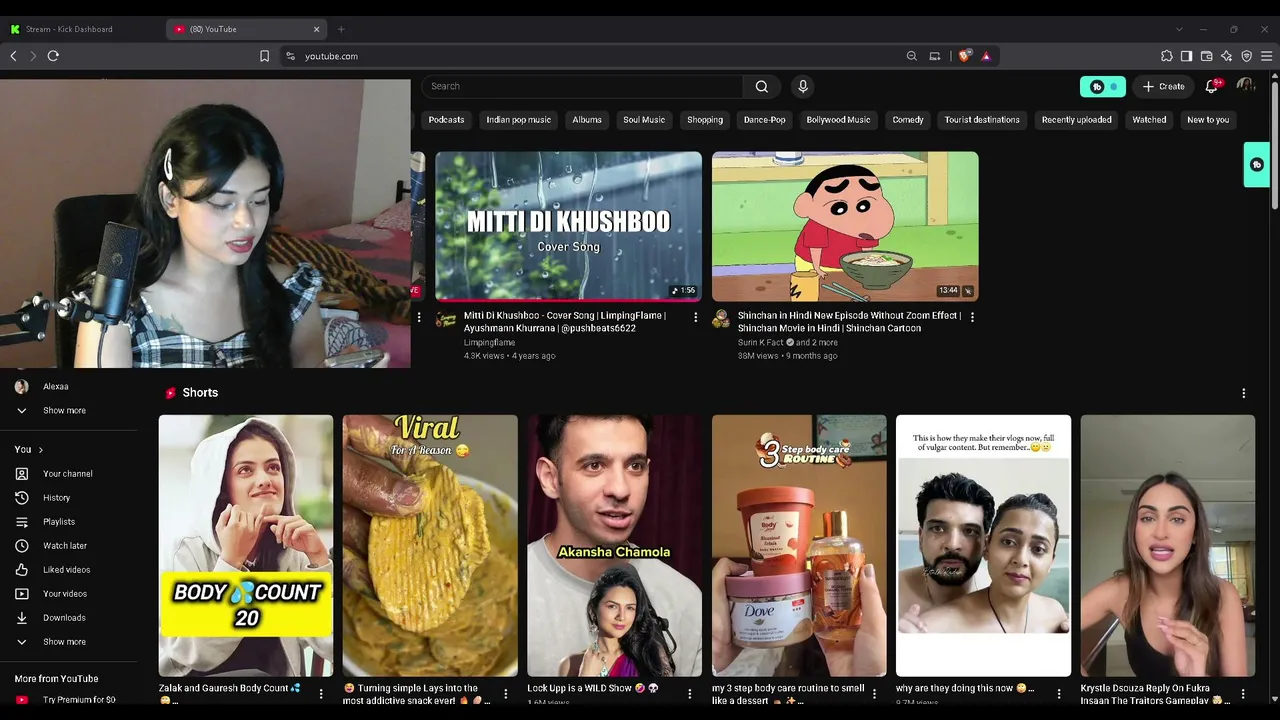The width and height of the screenshot is (1280, 720).
Task: Select the Tourist destinations chip
Action: 982,120
